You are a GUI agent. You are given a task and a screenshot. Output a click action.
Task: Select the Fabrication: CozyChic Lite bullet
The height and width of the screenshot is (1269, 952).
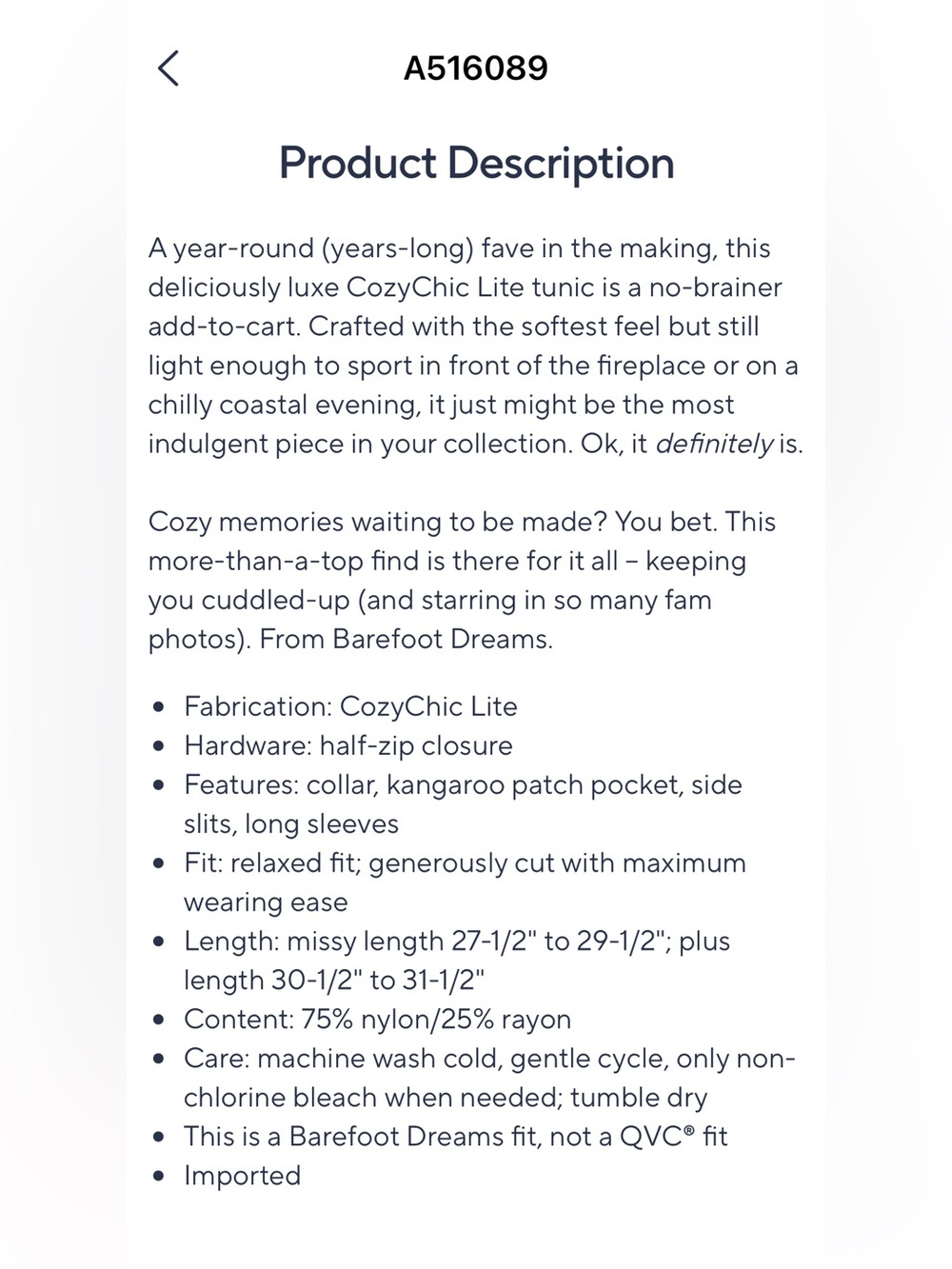click(x=350, y=706)
